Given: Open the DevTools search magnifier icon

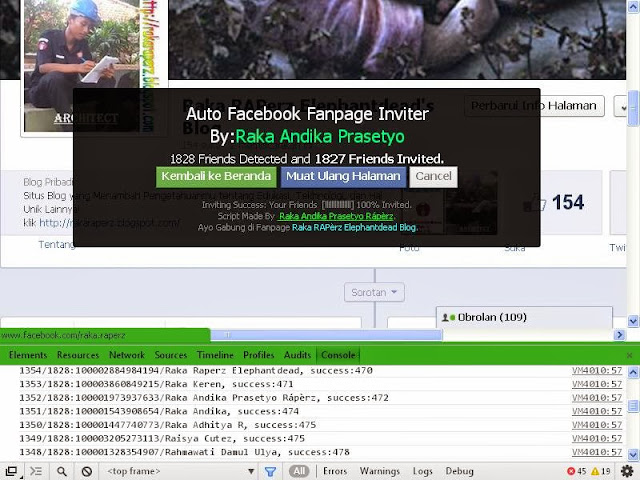Looking at the screenshot, I should [x=62, y=471].
